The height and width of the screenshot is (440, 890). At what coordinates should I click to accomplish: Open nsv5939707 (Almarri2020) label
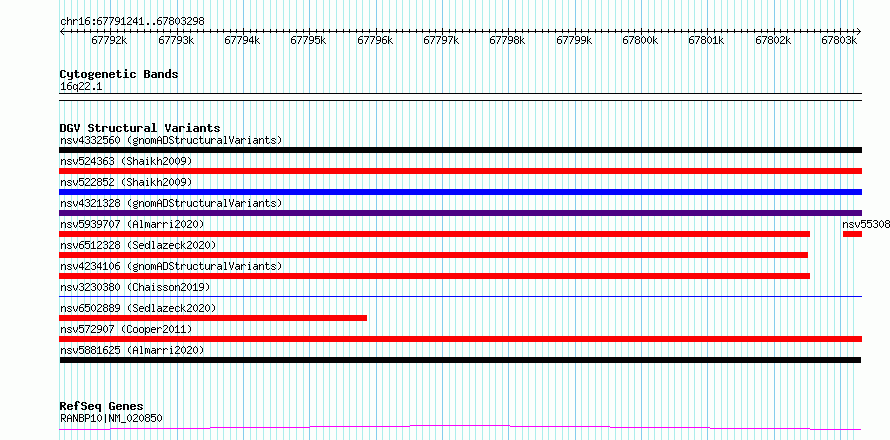tap(132, 224)
